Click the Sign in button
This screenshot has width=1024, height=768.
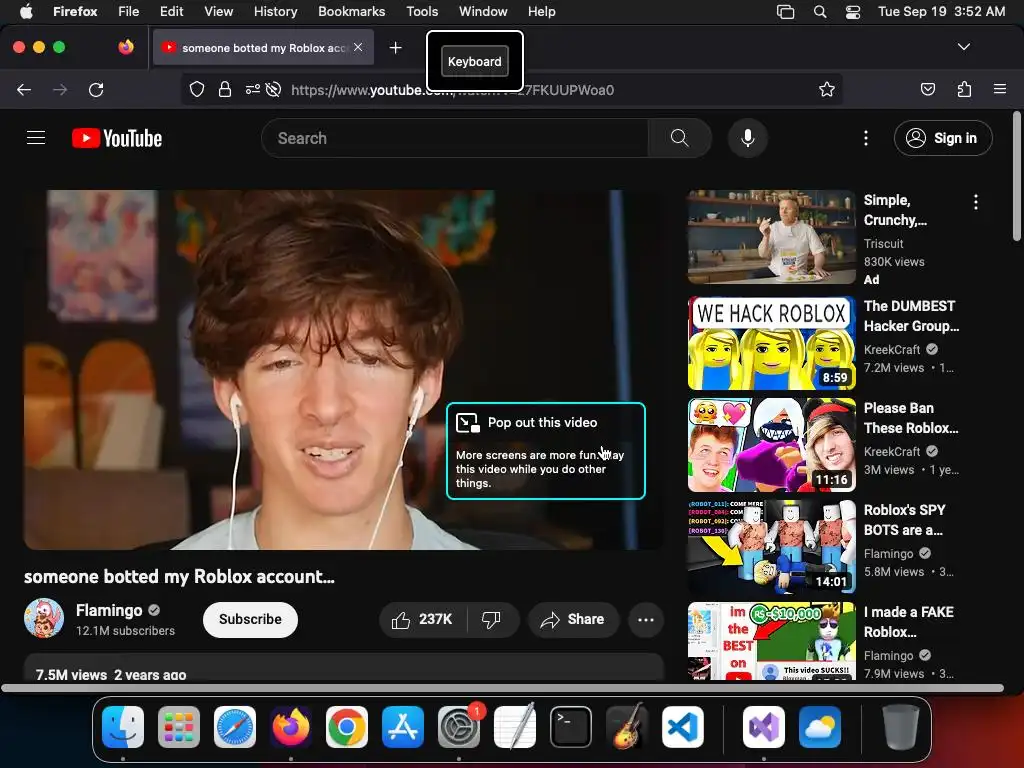943,138
